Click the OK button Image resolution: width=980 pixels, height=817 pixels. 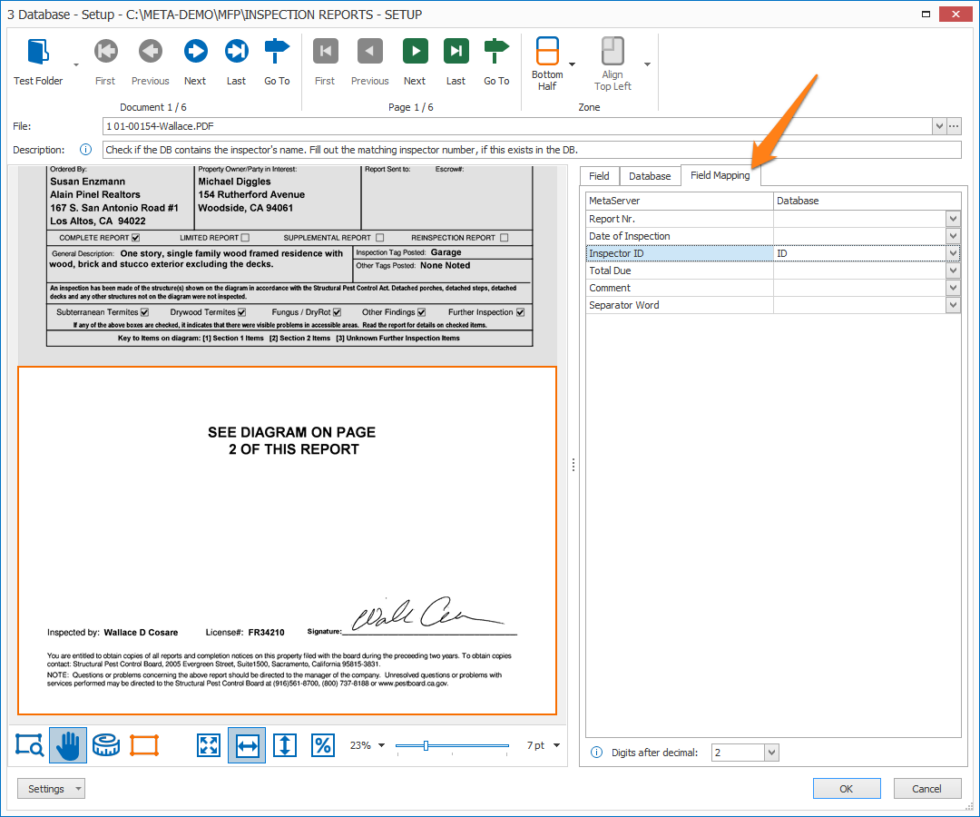[x=846, y=788]
